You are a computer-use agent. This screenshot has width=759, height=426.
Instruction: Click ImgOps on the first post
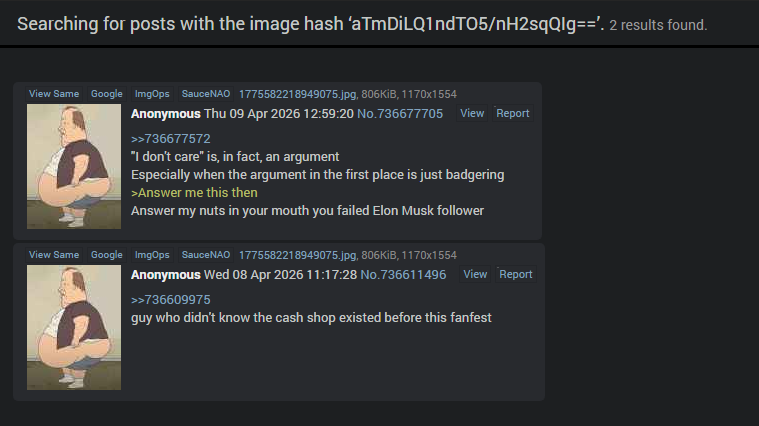152,94
